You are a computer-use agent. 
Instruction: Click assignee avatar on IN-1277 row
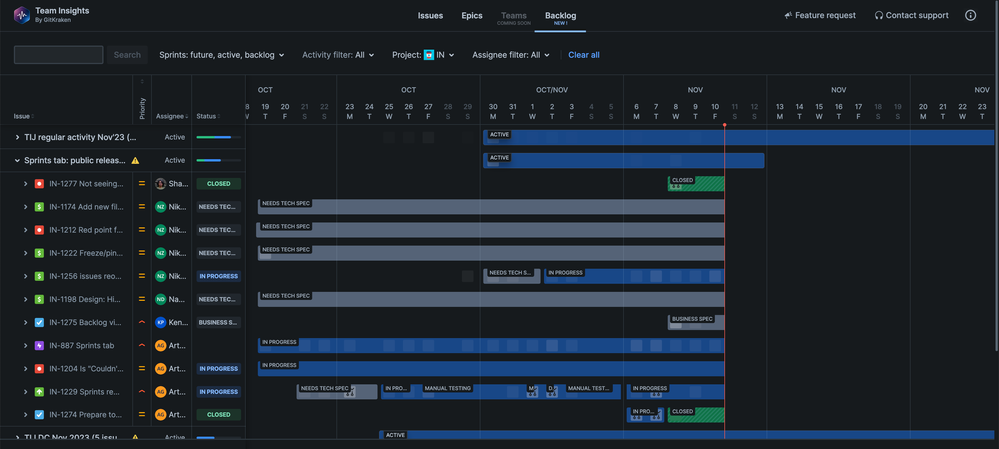[x=160, y=184]
